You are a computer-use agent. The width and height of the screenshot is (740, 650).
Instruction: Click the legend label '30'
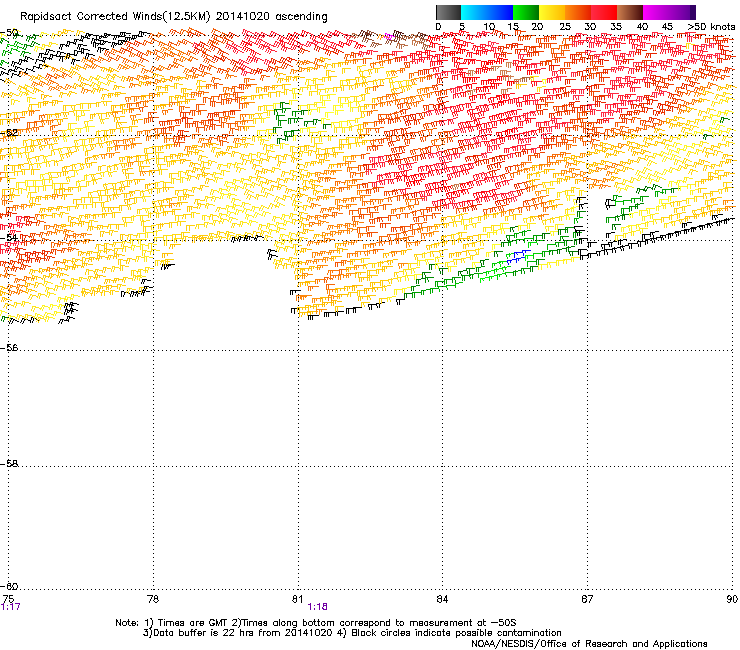tap(590, 27)
